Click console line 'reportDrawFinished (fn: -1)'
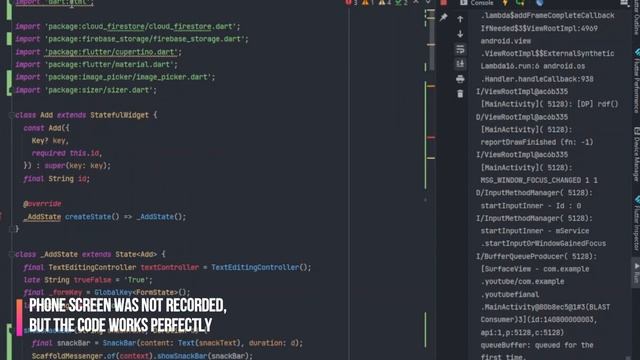The height and width of the screenshot is (360, 640). (x=537, y=142)
